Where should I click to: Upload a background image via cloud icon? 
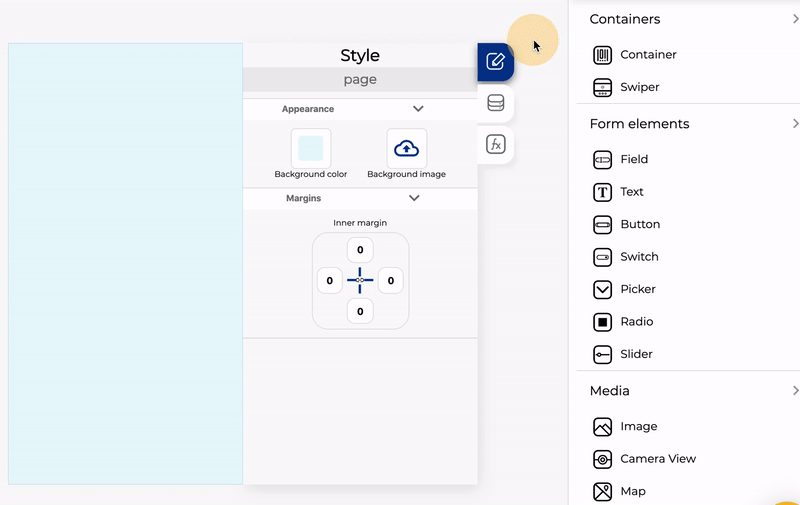click(x=407, y=148)
